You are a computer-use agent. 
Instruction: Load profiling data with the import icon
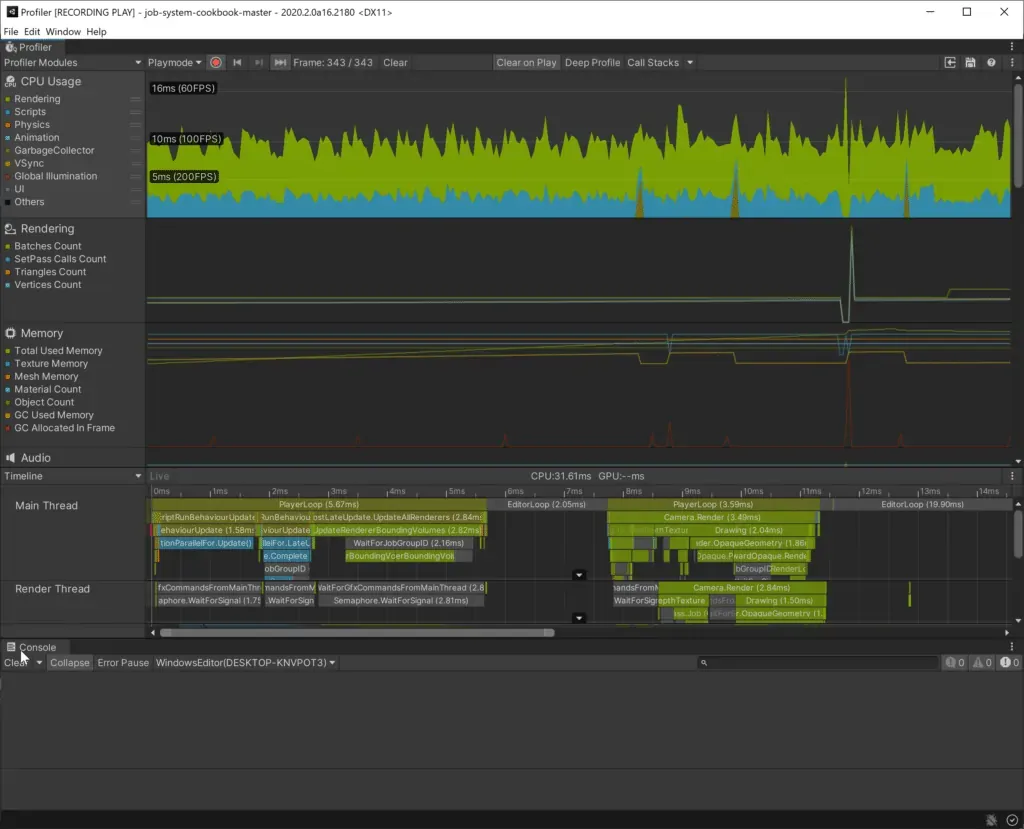(949, 62)
